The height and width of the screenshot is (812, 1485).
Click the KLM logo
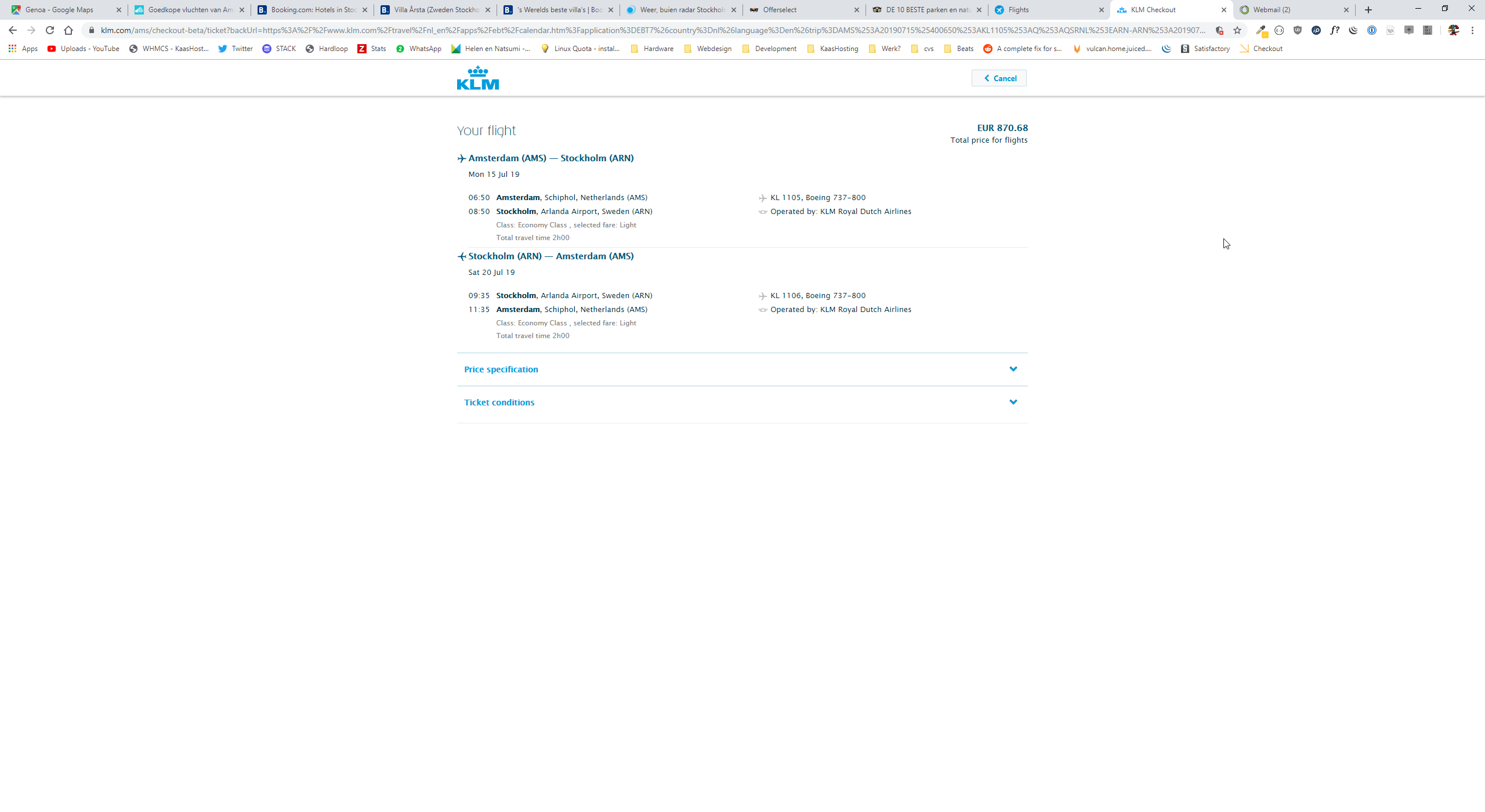coord(477,78)
